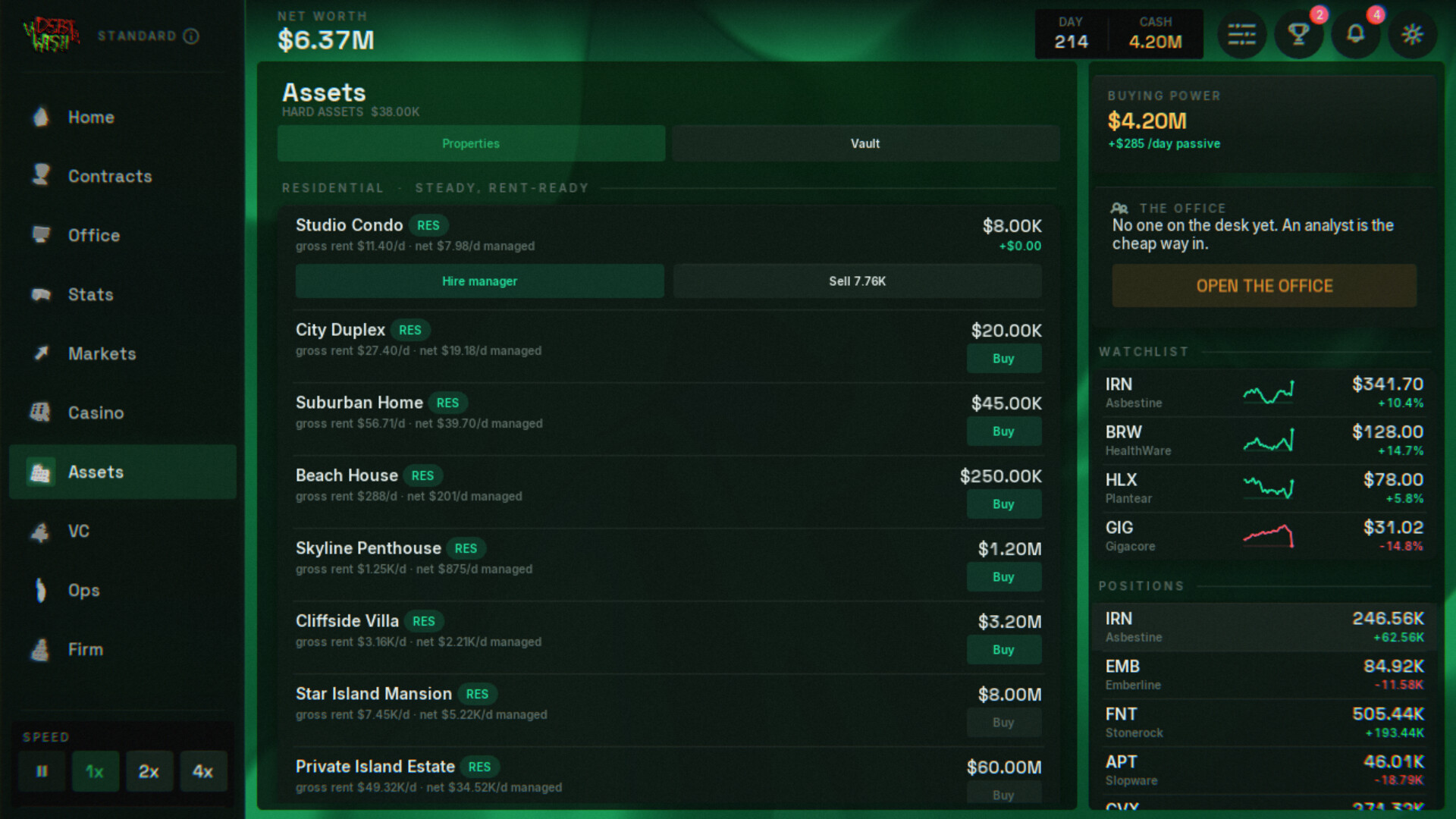The image size is (1456, 819).
Task: Click the Debt Wish logo
Action: click(51, 35)
